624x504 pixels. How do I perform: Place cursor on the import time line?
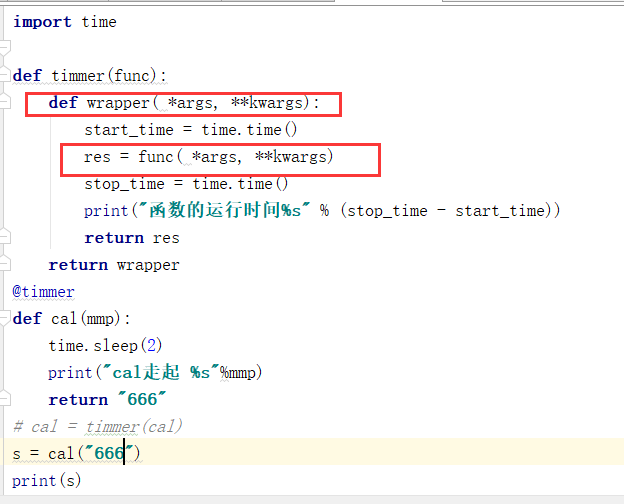click(x=65, y=21)
